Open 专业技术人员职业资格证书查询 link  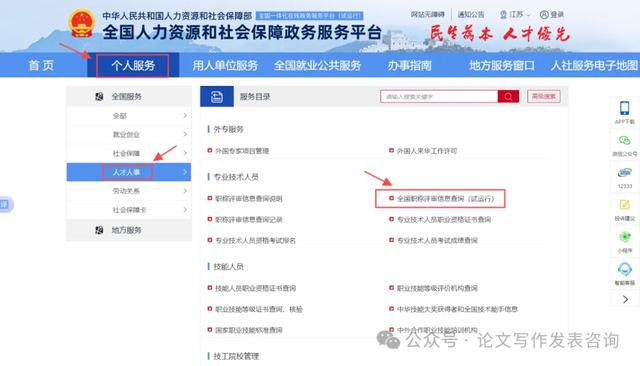click(444, 220)
